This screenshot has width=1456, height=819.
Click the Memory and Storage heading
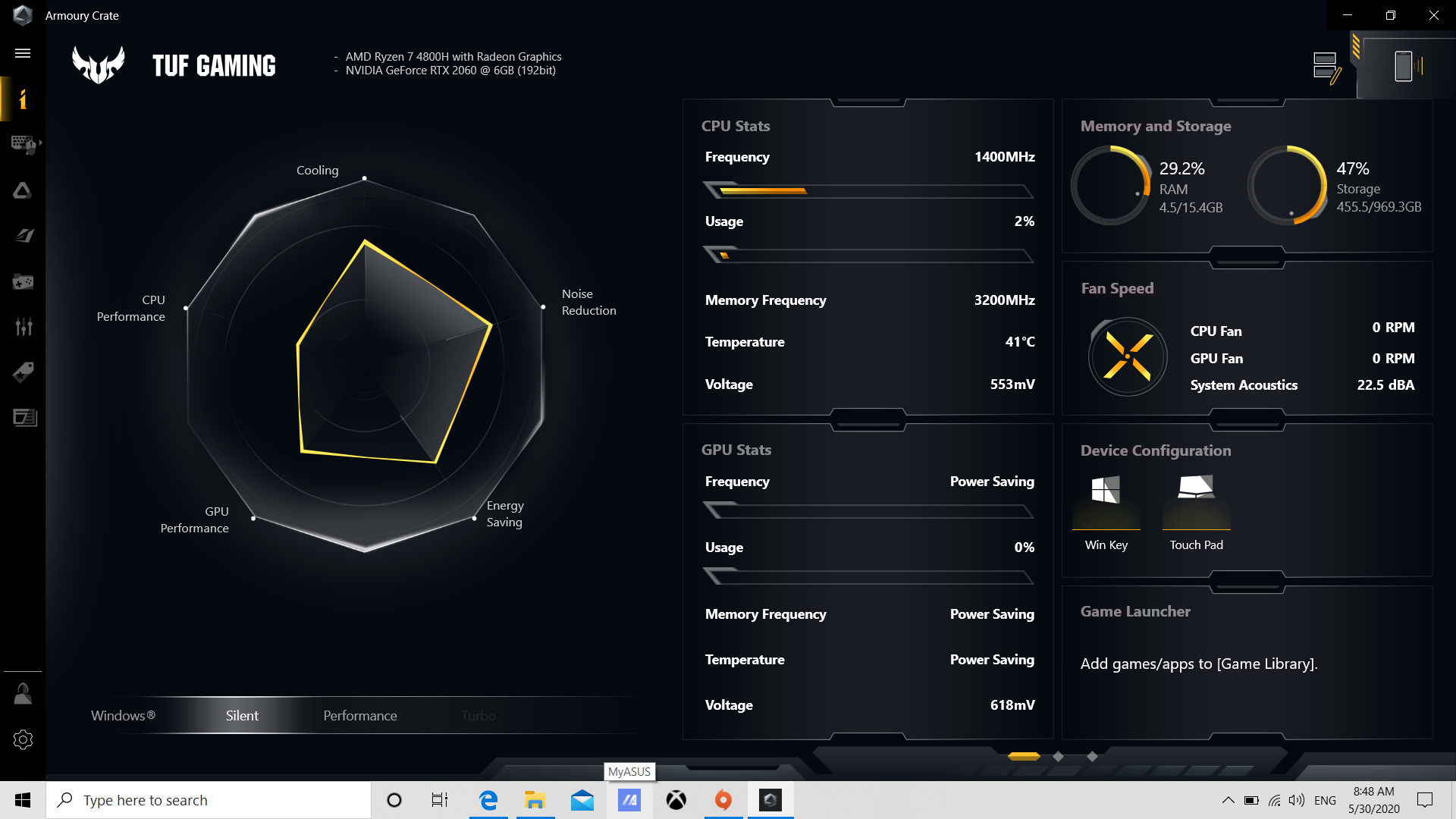1156,126
